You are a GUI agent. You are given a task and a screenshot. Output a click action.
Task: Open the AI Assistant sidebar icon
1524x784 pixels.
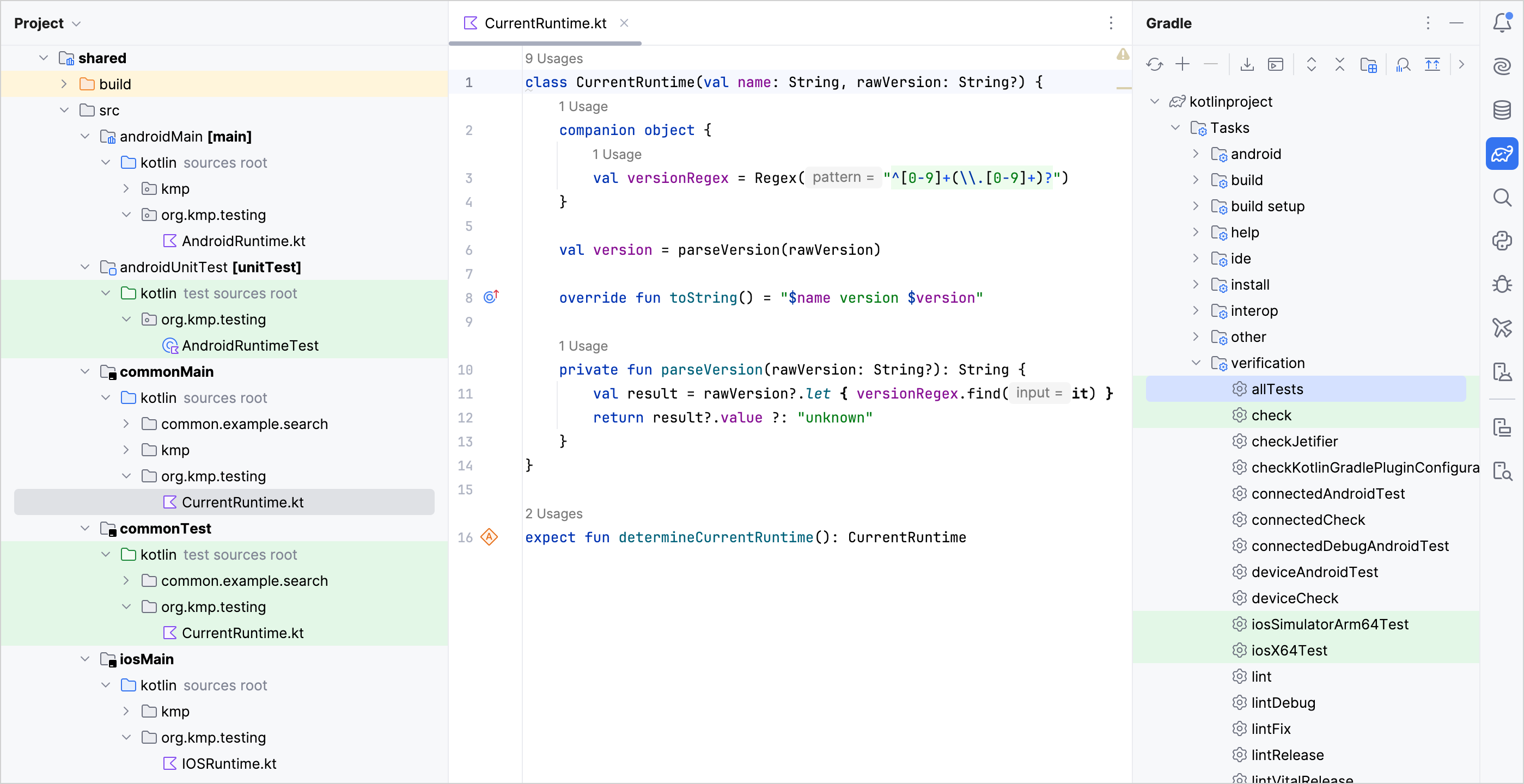[x=1502, y=66]
